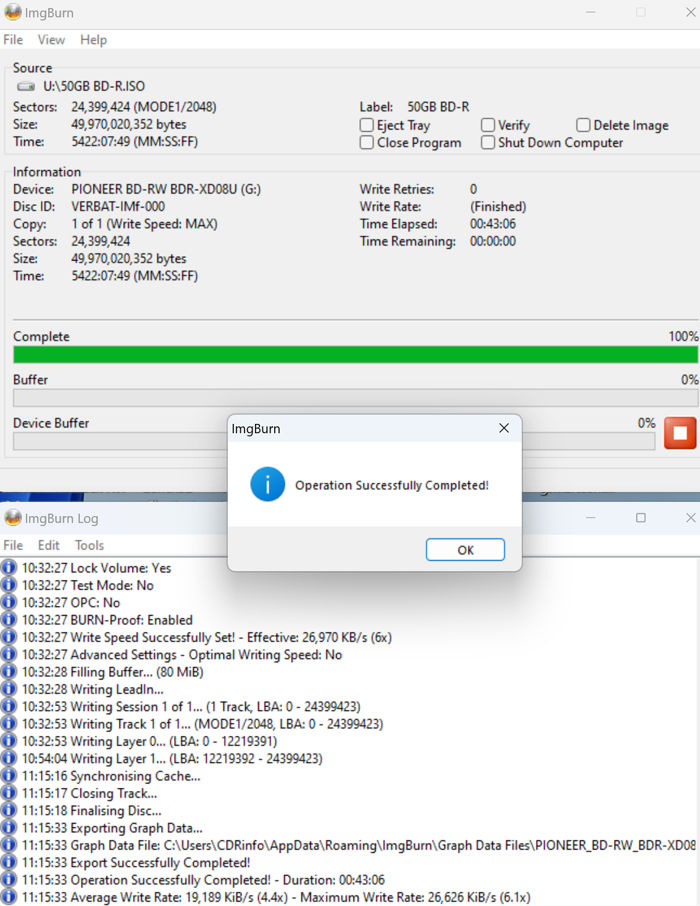Click info icon on 'Writing Session 1 of 1' row
Image resolution: width=700 pixels, height=906 pixels.
point(9,706)
